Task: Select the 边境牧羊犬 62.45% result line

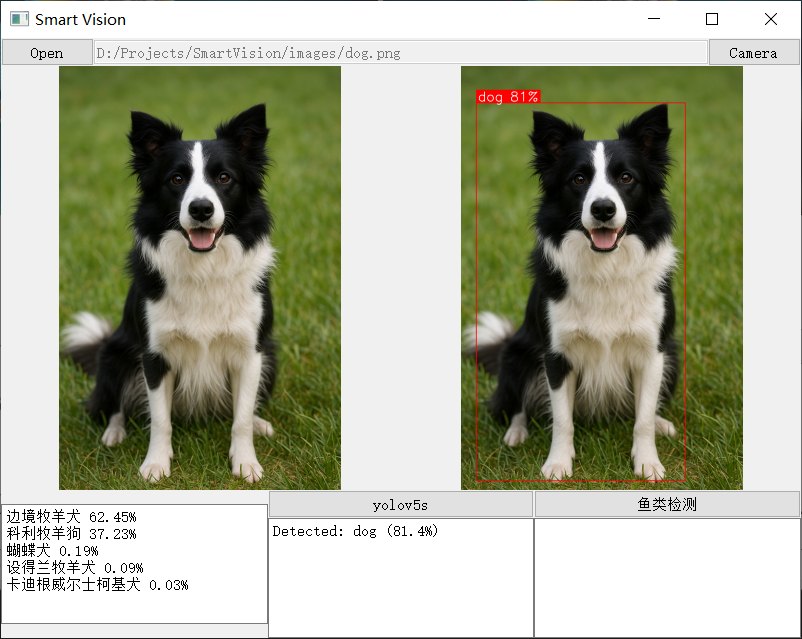Action: [x=72, y=517]
